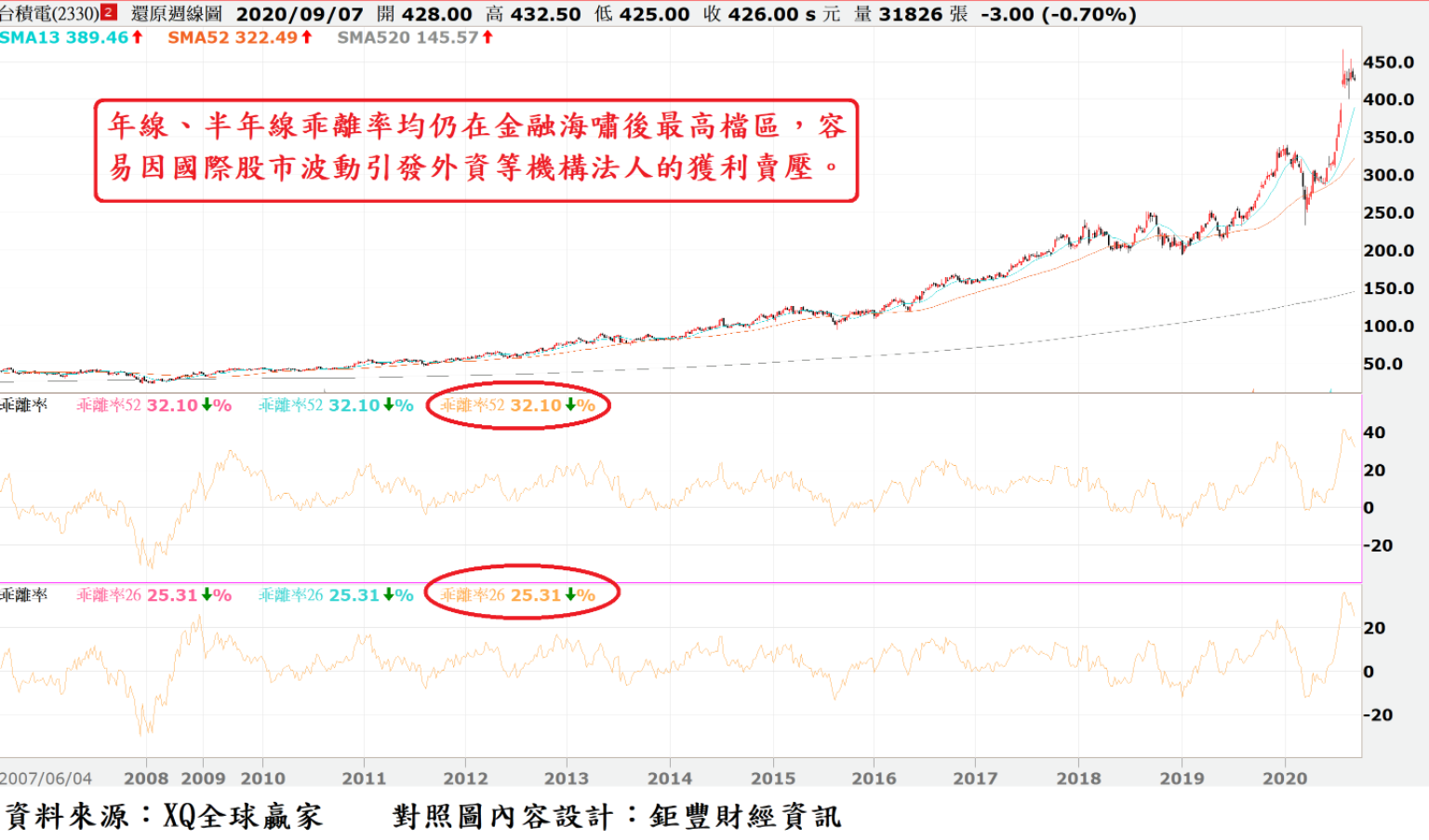Click the 資料來源:XQ全球贏家 source text
The width and height of the screenshot is (1429, 840).
164,817
